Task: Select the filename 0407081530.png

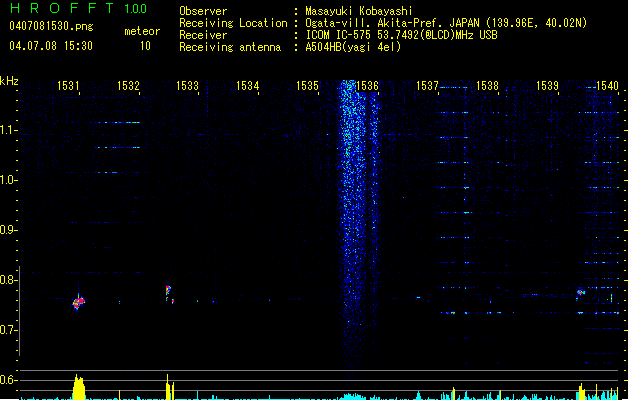Action: pyautogui.click(x=51, y=26)
